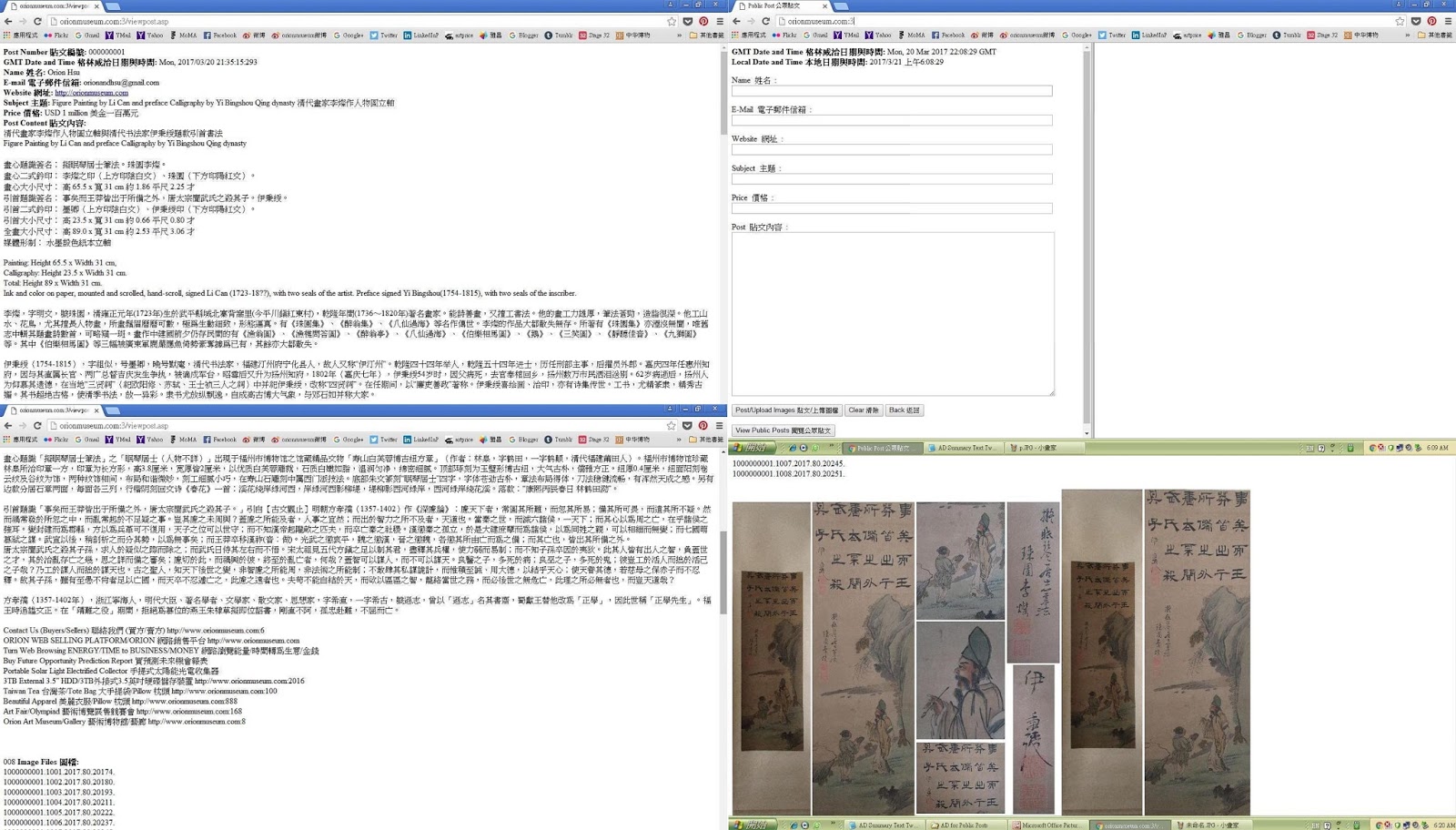Open the other bookmarks folder in the top-left window
1456x830 pixels.
pyautogui.click(x=706, y=35)
